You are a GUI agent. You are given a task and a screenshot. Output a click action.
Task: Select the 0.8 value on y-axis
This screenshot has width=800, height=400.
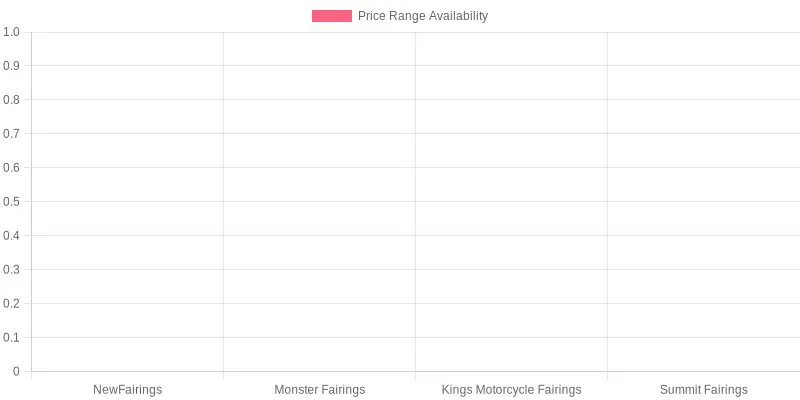pos(11,100)
